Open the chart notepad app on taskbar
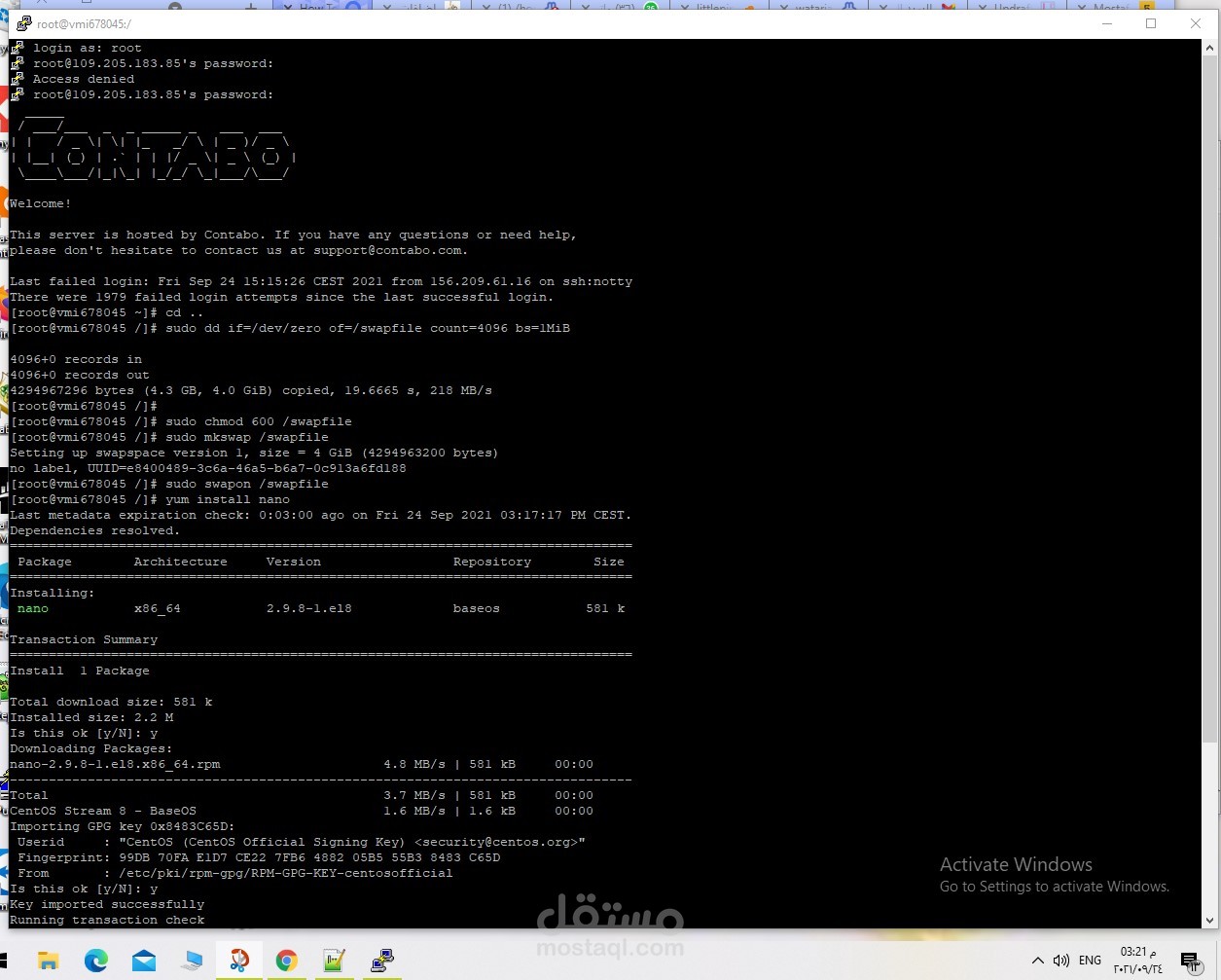The image size is (1221, 980). pyautogui.click(x=334, y=961)
